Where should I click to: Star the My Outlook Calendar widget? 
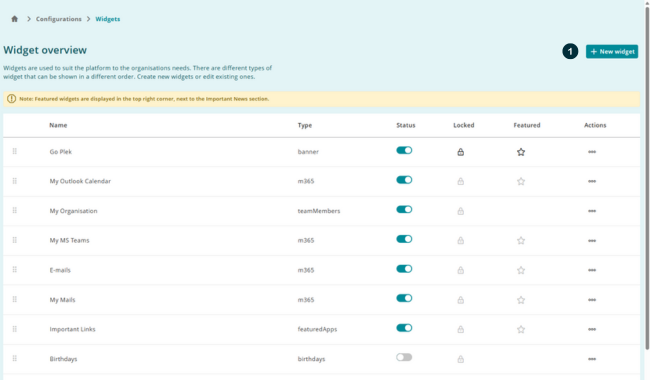pyautogui.click(x=521, y=182)
